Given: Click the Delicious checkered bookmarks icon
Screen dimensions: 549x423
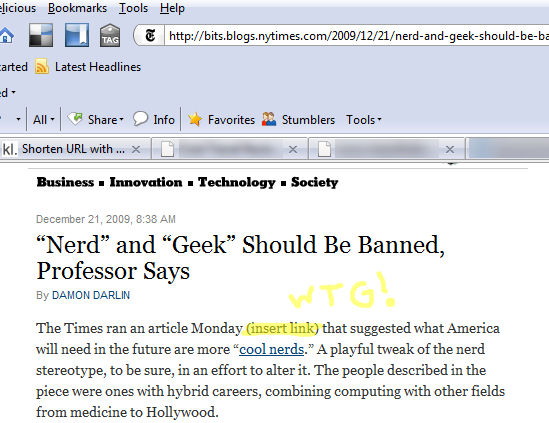Looking at the screenshot, I should (x=41, y=35).
